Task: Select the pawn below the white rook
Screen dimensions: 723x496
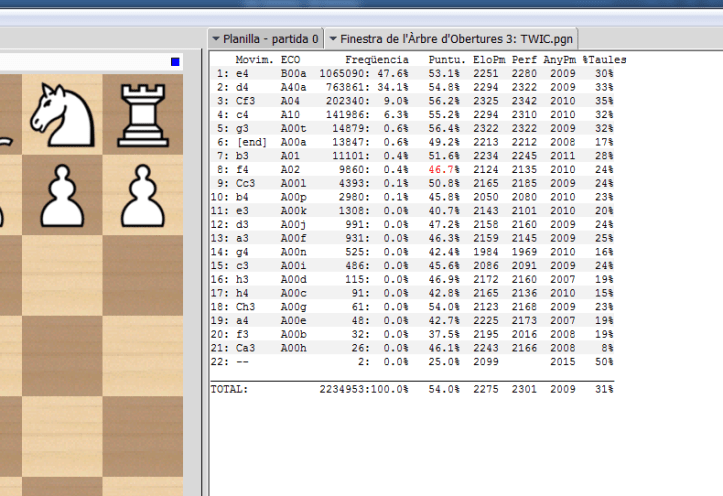Action: tap(143, 193)
